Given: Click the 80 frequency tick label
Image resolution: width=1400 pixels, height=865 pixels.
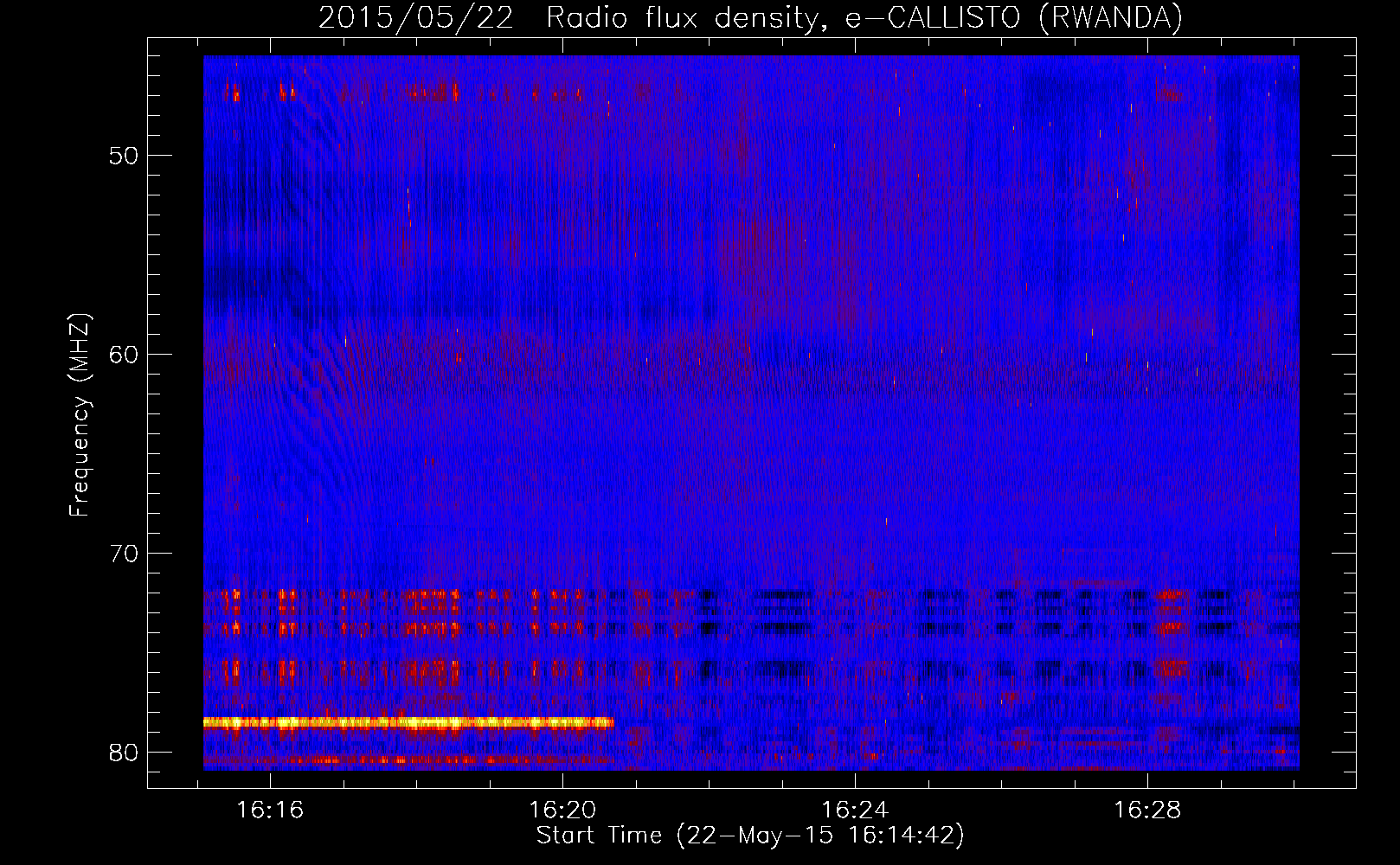Looking at the screenshot, I should point(125,753).
